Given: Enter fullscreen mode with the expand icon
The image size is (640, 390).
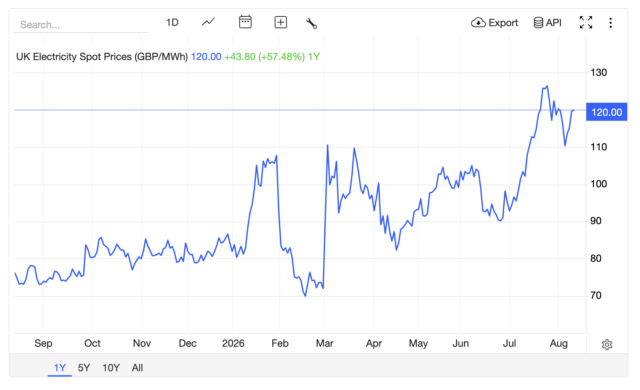Looking at the screenshot, I should click(586, 22).
